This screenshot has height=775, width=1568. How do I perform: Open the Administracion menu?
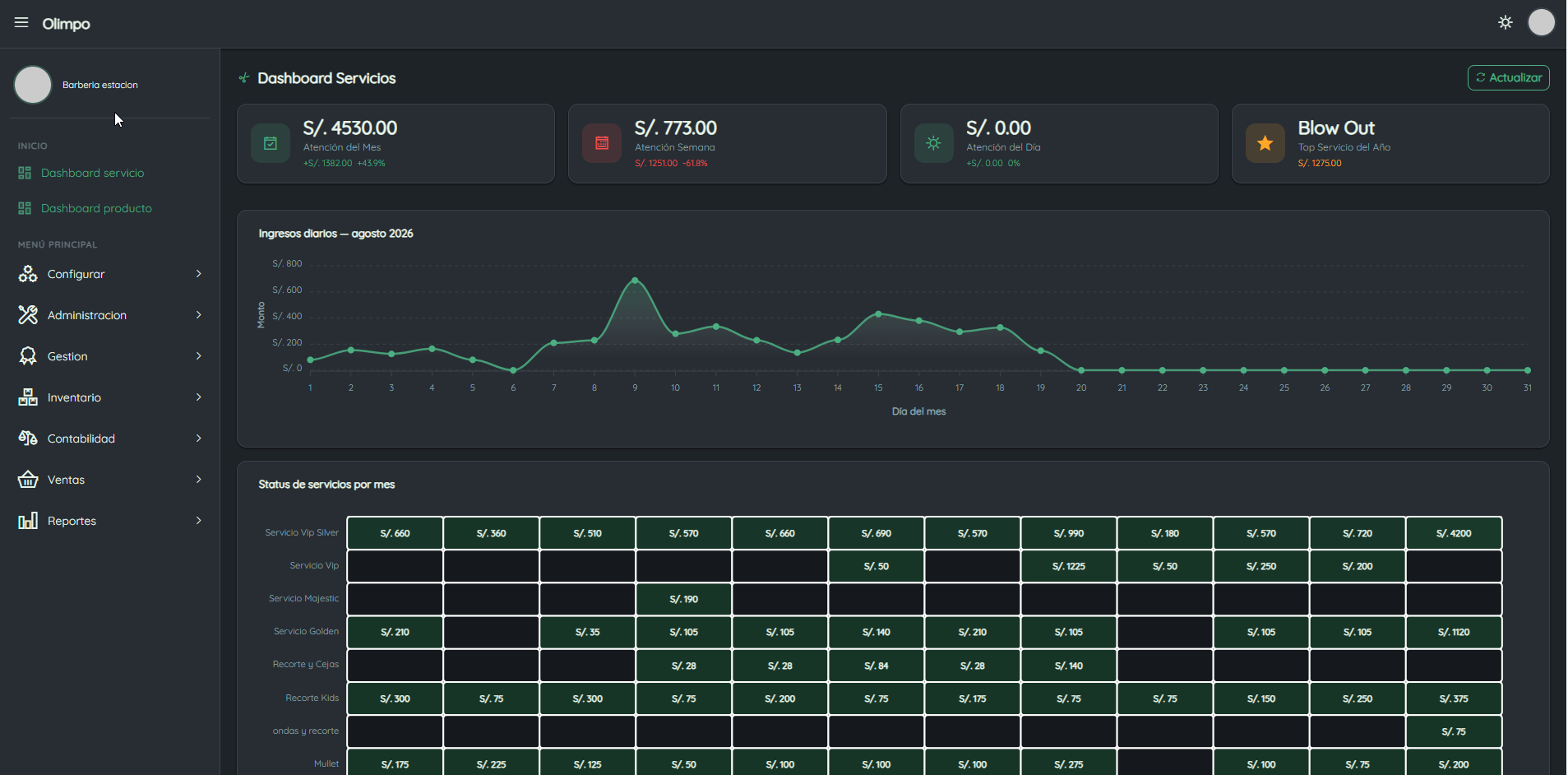[110, 315]
